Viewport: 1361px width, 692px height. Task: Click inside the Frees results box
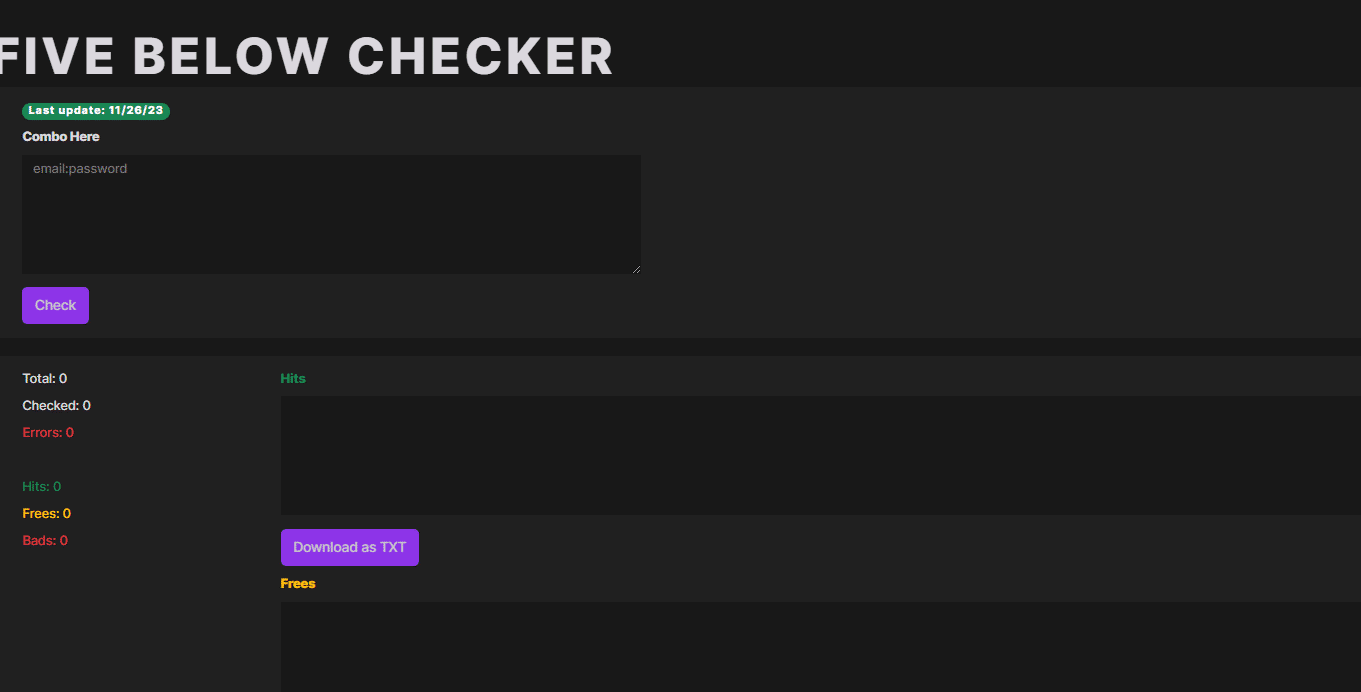pos(820,646)
